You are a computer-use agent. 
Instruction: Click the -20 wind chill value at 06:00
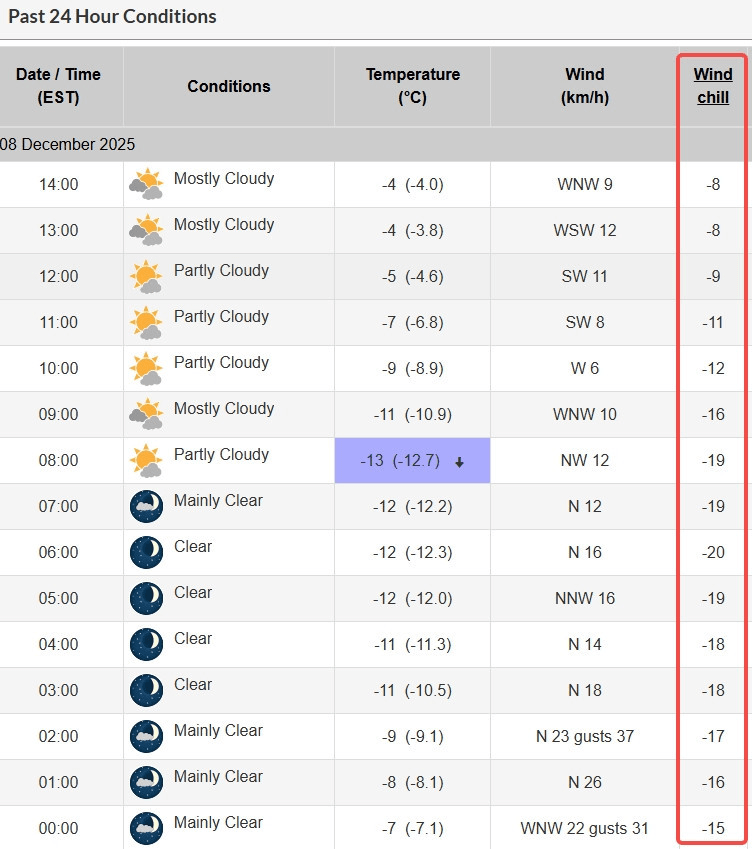(713, 553)
